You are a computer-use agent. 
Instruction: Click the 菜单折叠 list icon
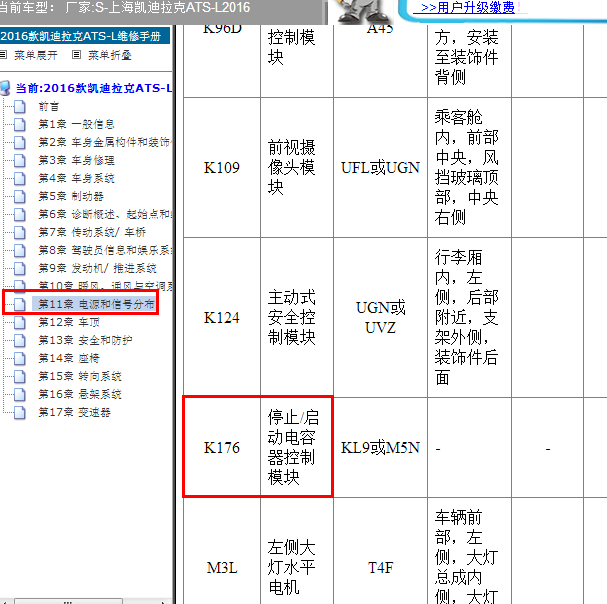77,55
